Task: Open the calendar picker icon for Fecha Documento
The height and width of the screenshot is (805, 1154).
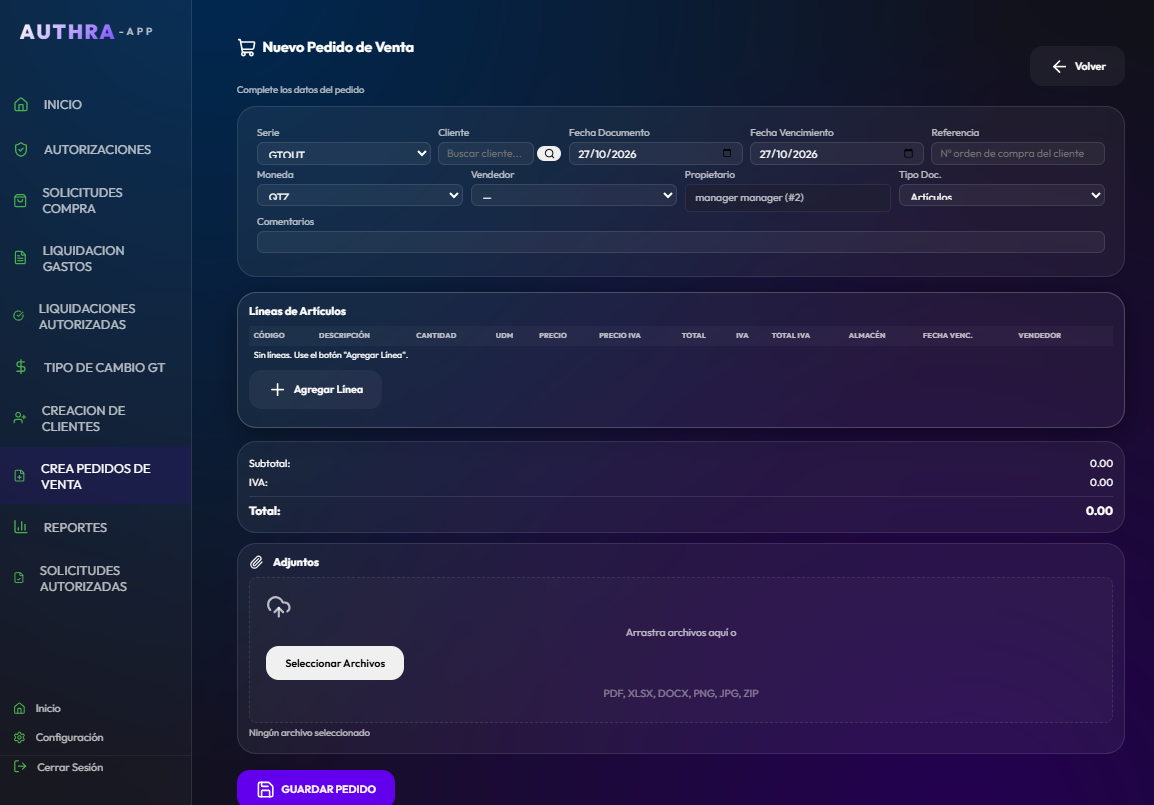Action: [727, 153]
